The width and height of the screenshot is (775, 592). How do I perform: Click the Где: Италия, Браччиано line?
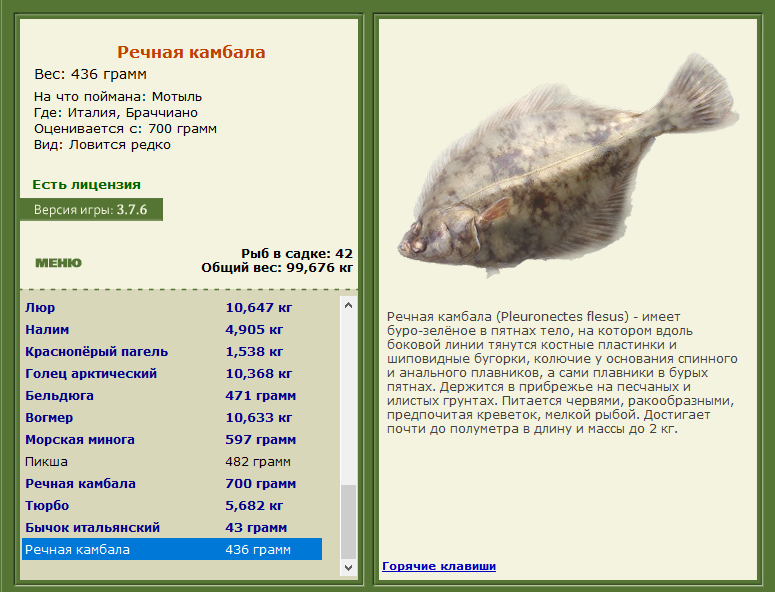point(116,113)
